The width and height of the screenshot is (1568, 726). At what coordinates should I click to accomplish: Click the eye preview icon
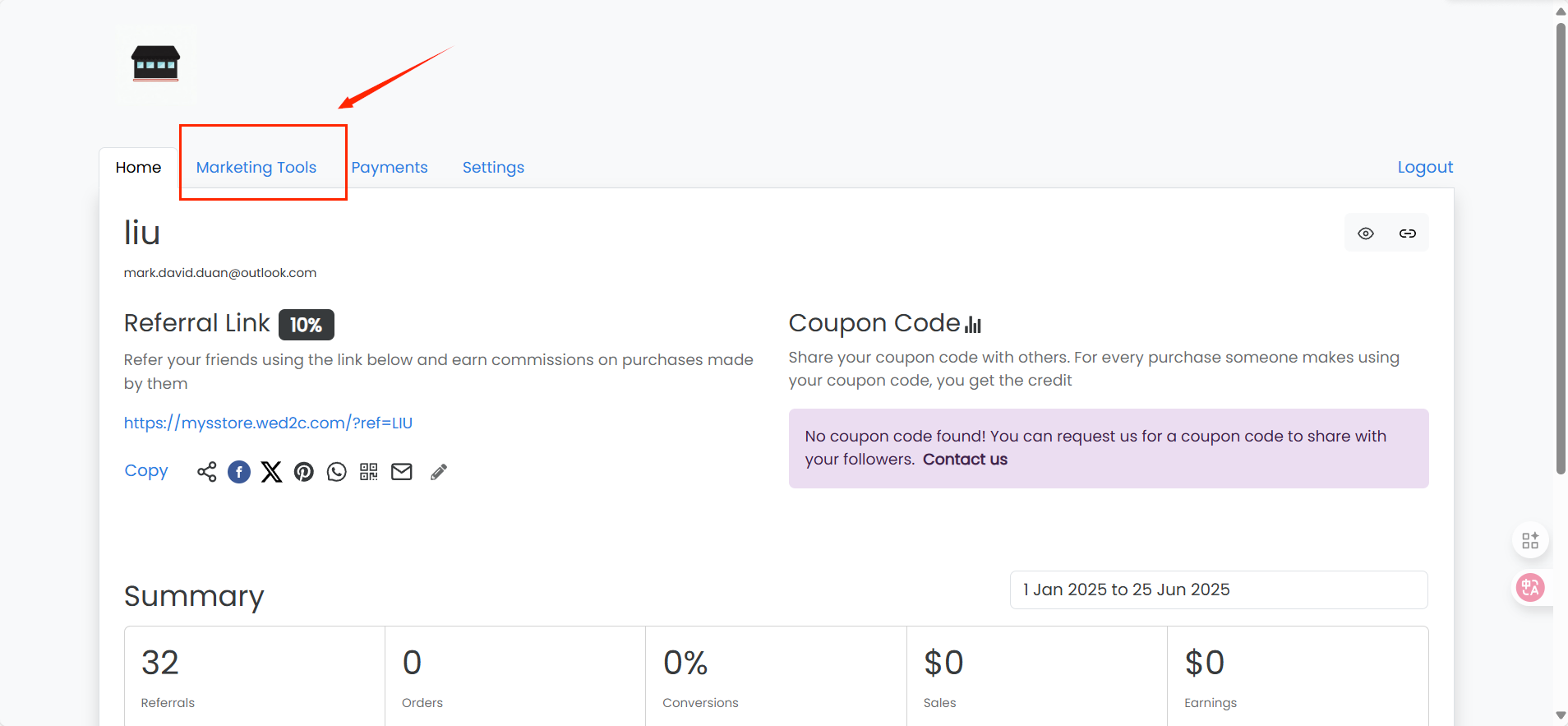coord(1366,234)
